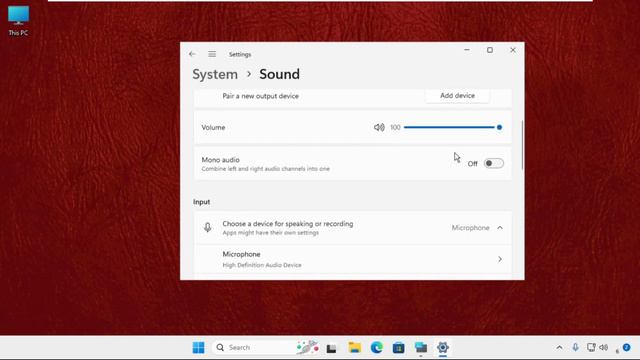The width and height of the screenshot is (640, 360).
Task: Open the volume icon in the system tray
Action: pyautogui.click(x=604, y=347)
